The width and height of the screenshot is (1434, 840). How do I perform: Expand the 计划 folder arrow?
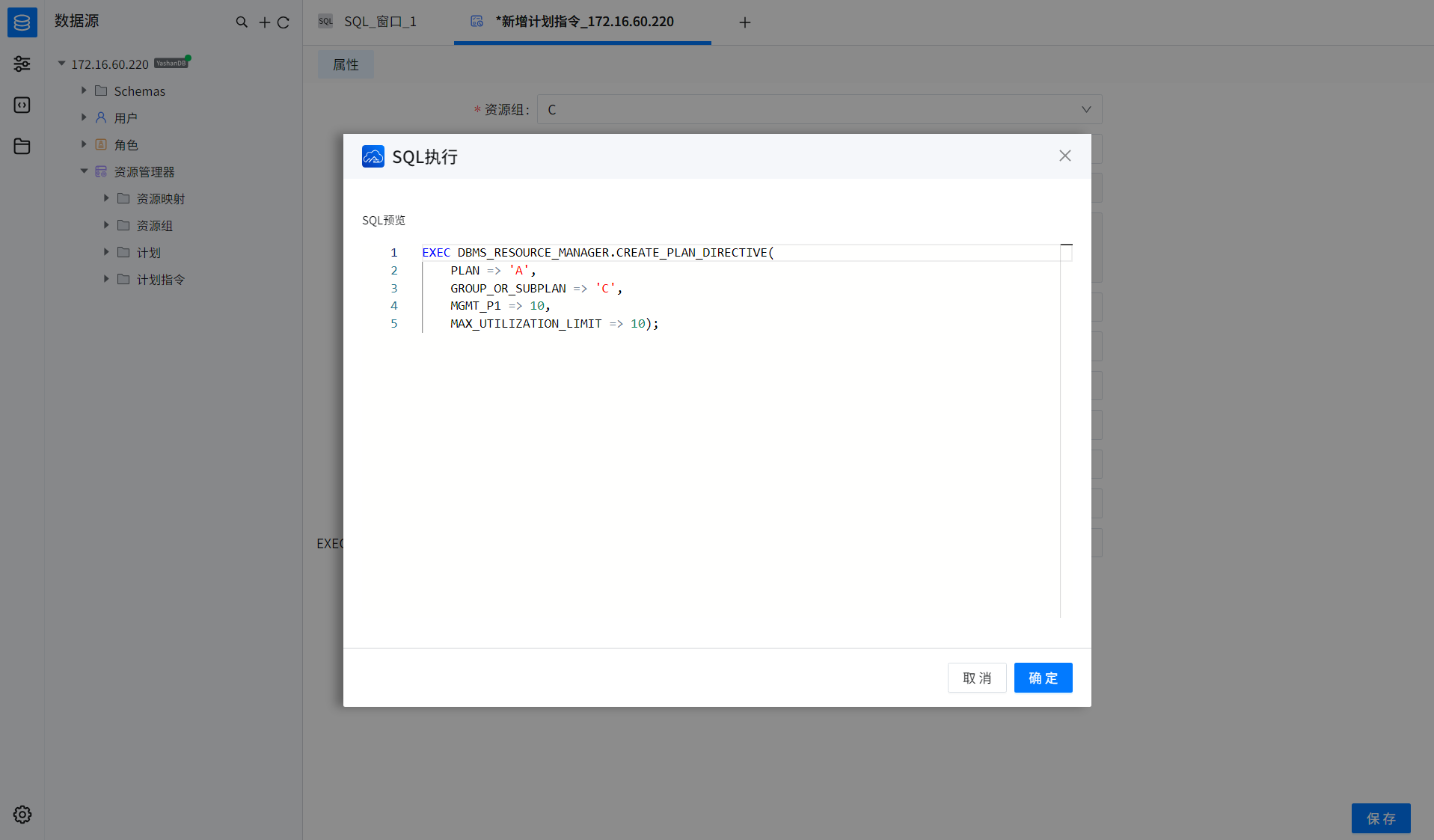point(106,252)
